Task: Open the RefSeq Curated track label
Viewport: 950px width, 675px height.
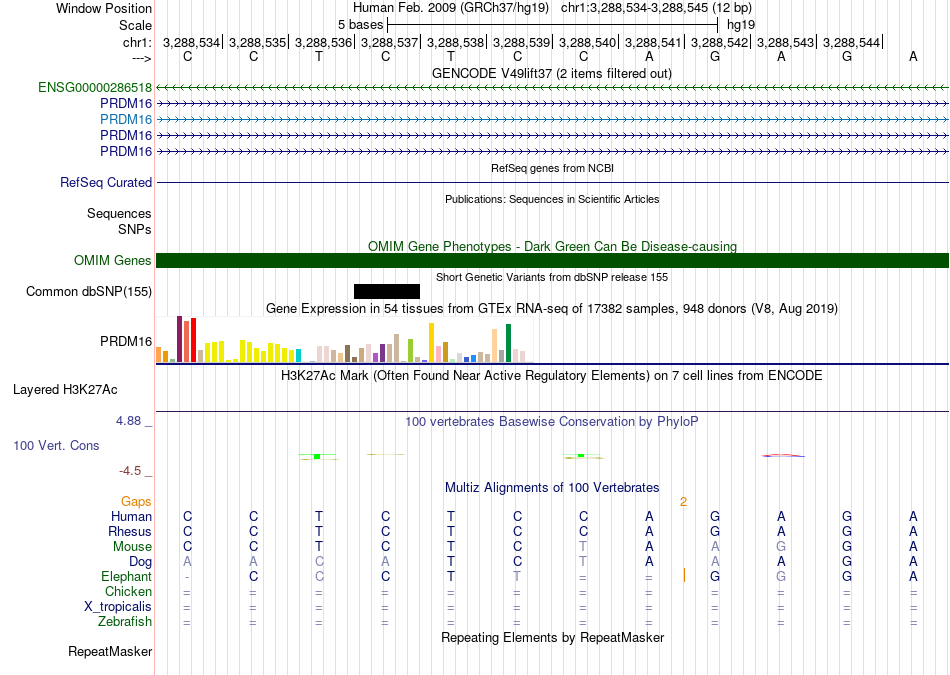Action: click(106, 182)
